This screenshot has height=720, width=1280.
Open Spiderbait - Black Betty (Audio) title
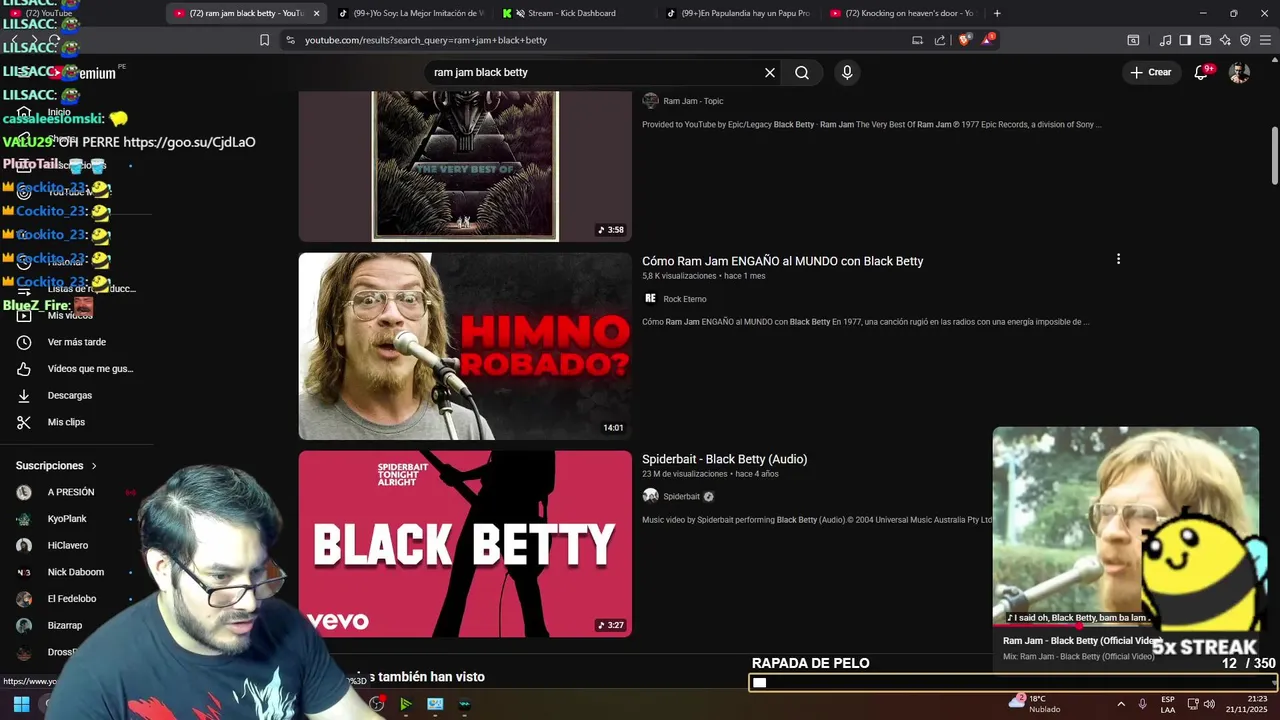pyautogui.click(x=724, y=459)
